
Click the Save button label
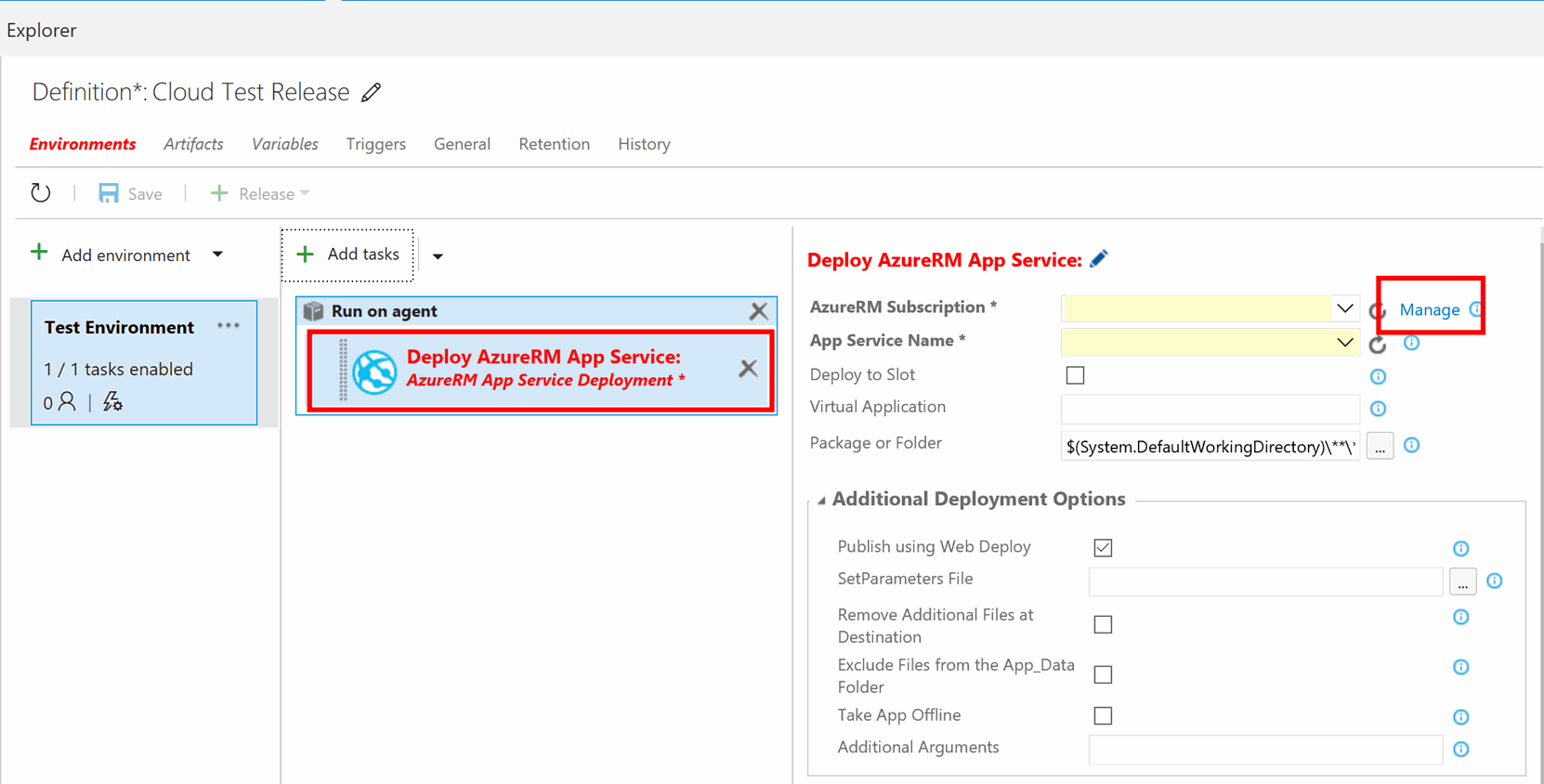145,194
